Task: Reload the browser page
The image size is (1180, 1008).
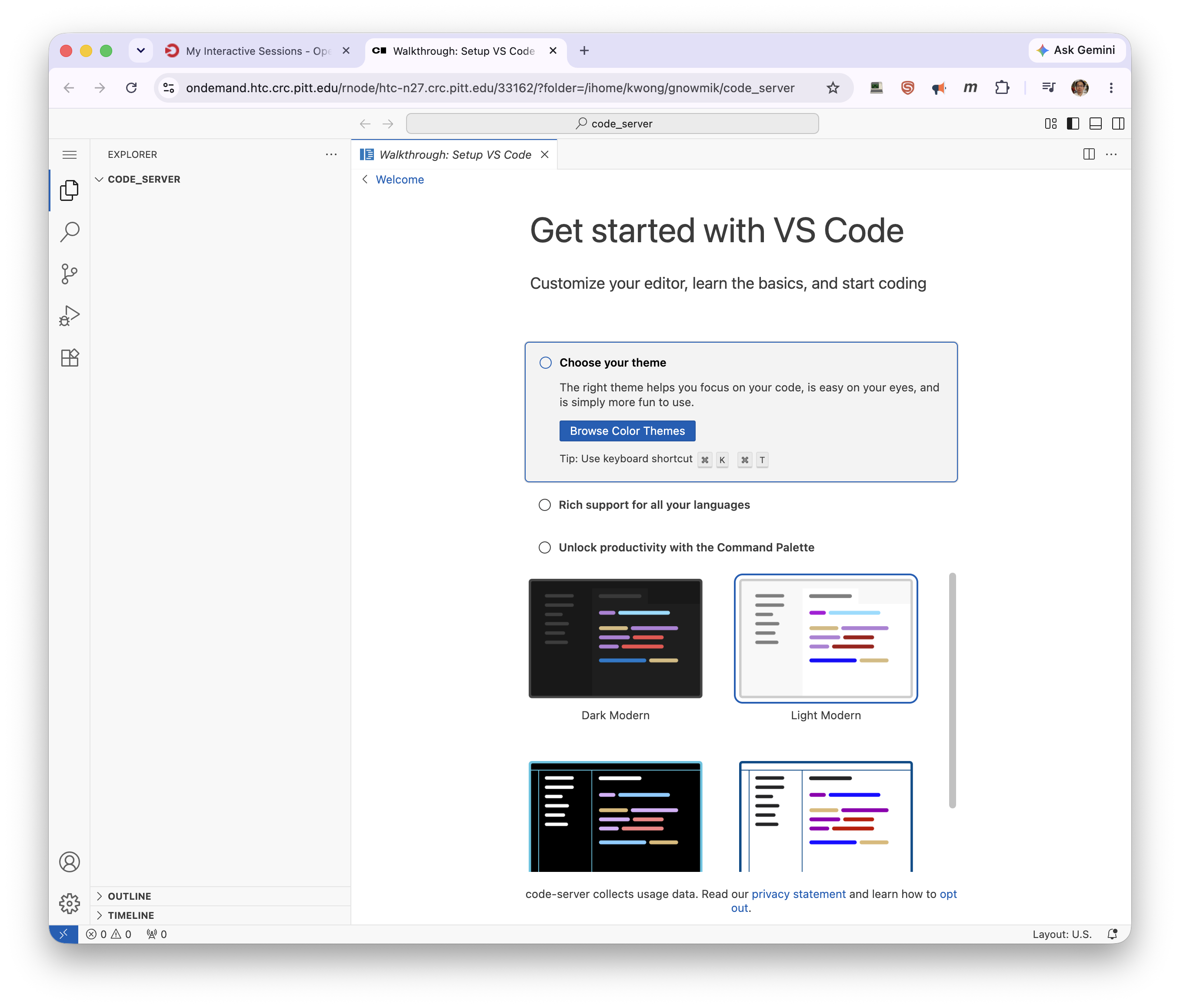Action: pyautogui.click(x=132, y=88)
